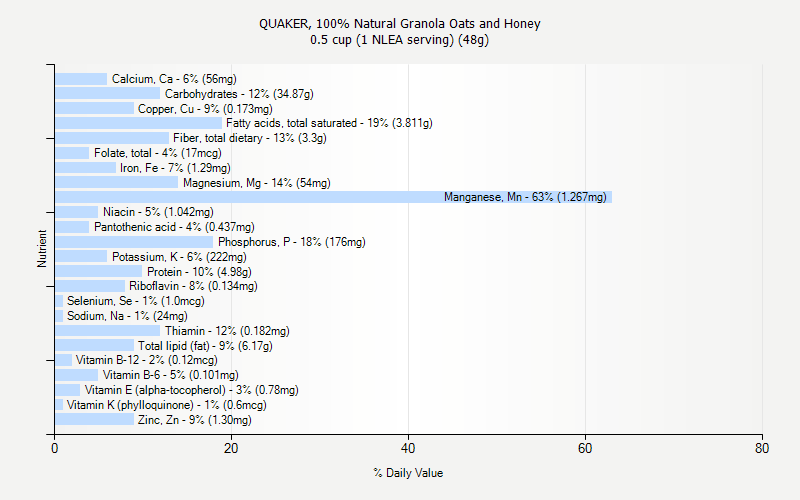Click the Phosphorus bar in chart
This screenshot has width=800, height=500.
point(134,242)
